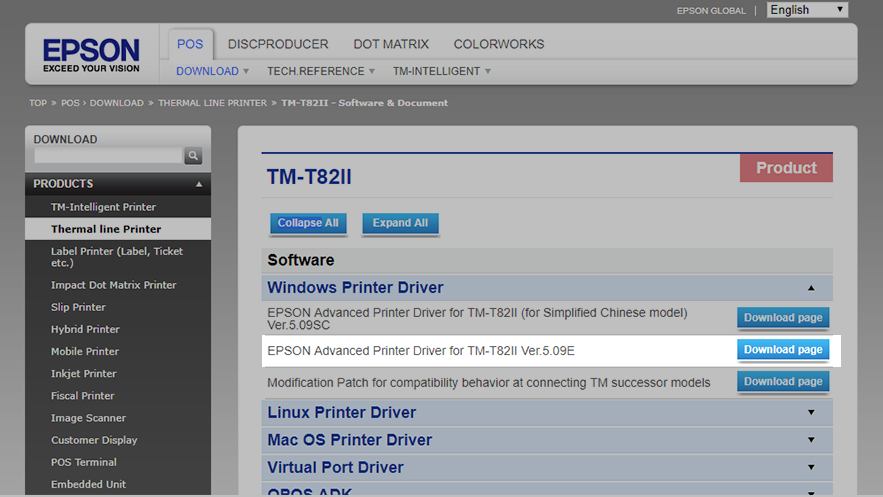Open Download page for Simplified Chinese driver
Screen dimensions: 883x497
coord(783,317)
